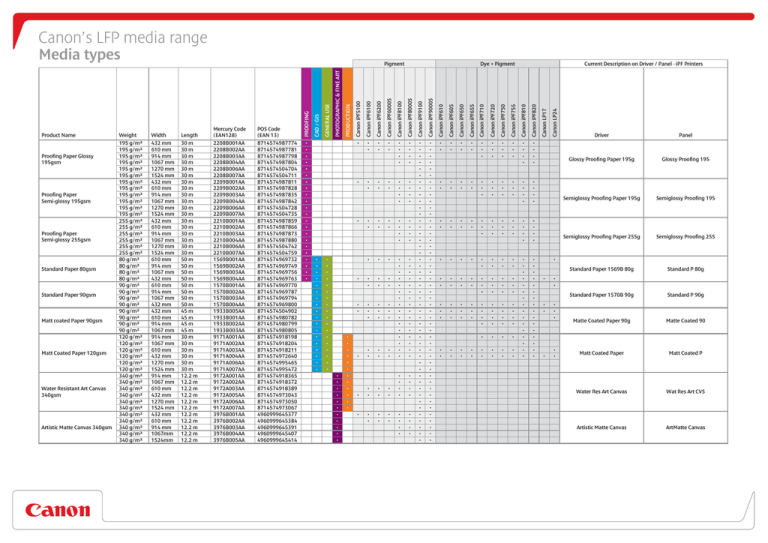Click driver name "Semiglossy Proofing Paper 255g"
This screenshot has height=543, width=768.
601,236
